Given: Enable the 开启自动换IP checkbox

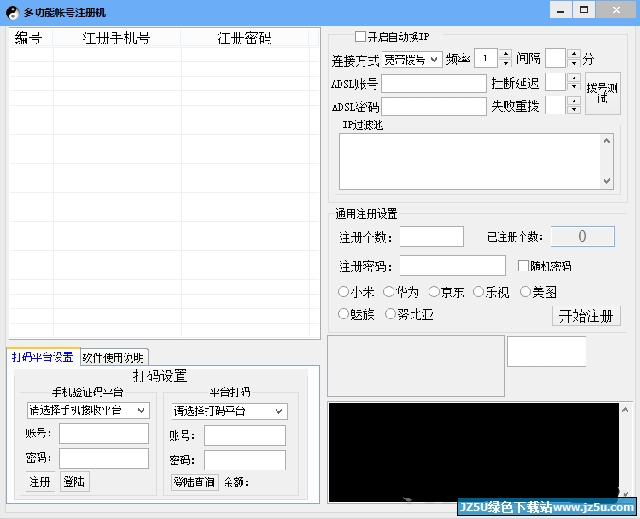Looking at the screenshot, I should coord(360,37).
